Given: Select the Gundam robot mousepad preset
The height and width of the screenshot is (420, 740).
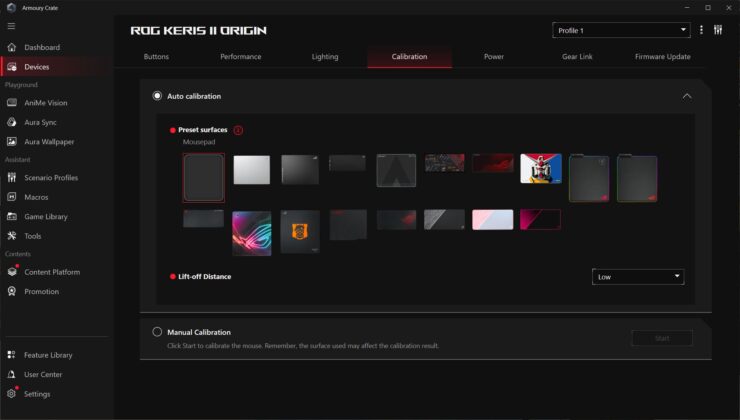Looking at the screenshot, I should click(541, 168).
